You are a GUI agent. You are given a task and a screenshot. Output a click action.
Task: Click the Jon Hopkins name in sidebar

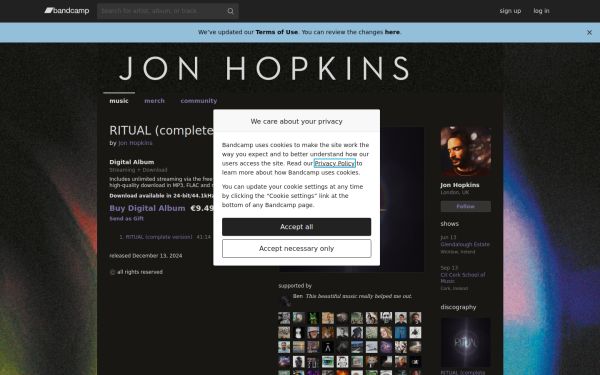(x=460, y=185)
